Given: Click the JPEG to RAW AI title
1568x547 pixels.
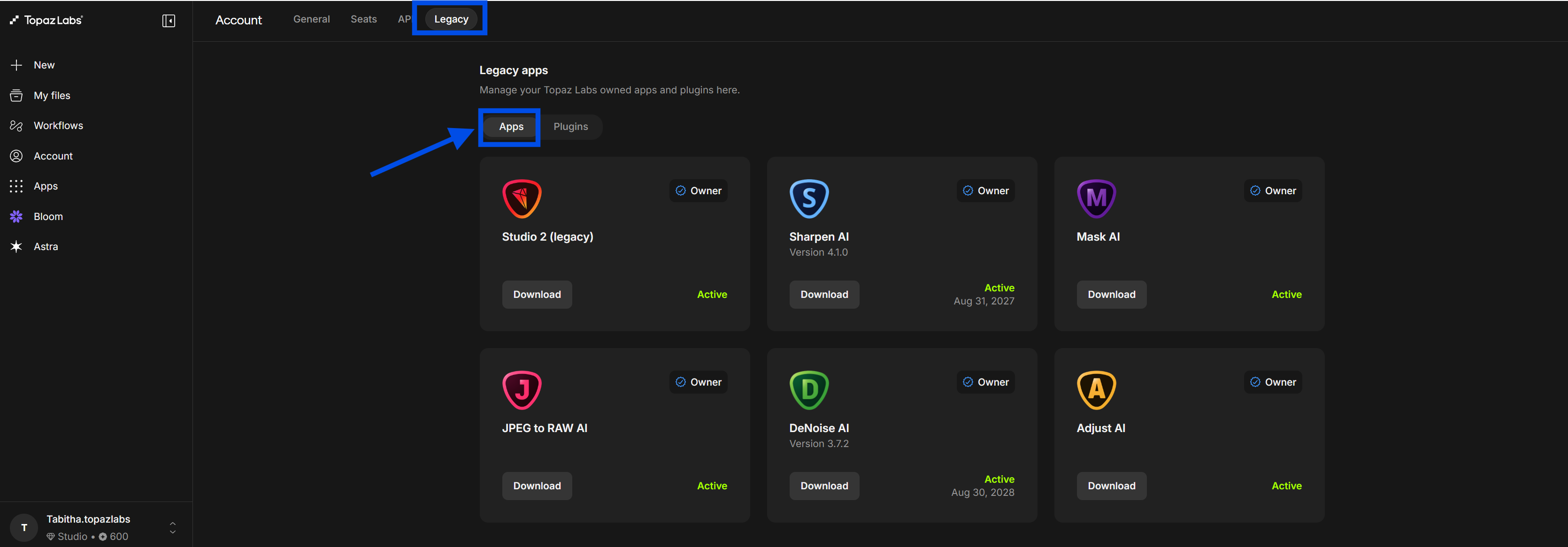Looking at the screenshot, I should tap(545, 428).
